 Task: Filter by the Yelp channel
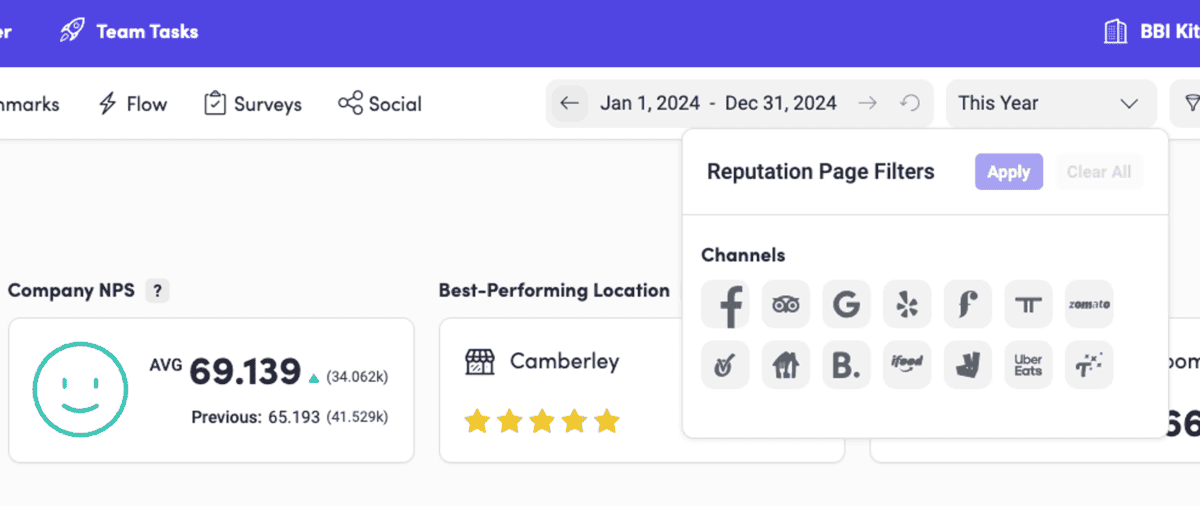[907, 304]
